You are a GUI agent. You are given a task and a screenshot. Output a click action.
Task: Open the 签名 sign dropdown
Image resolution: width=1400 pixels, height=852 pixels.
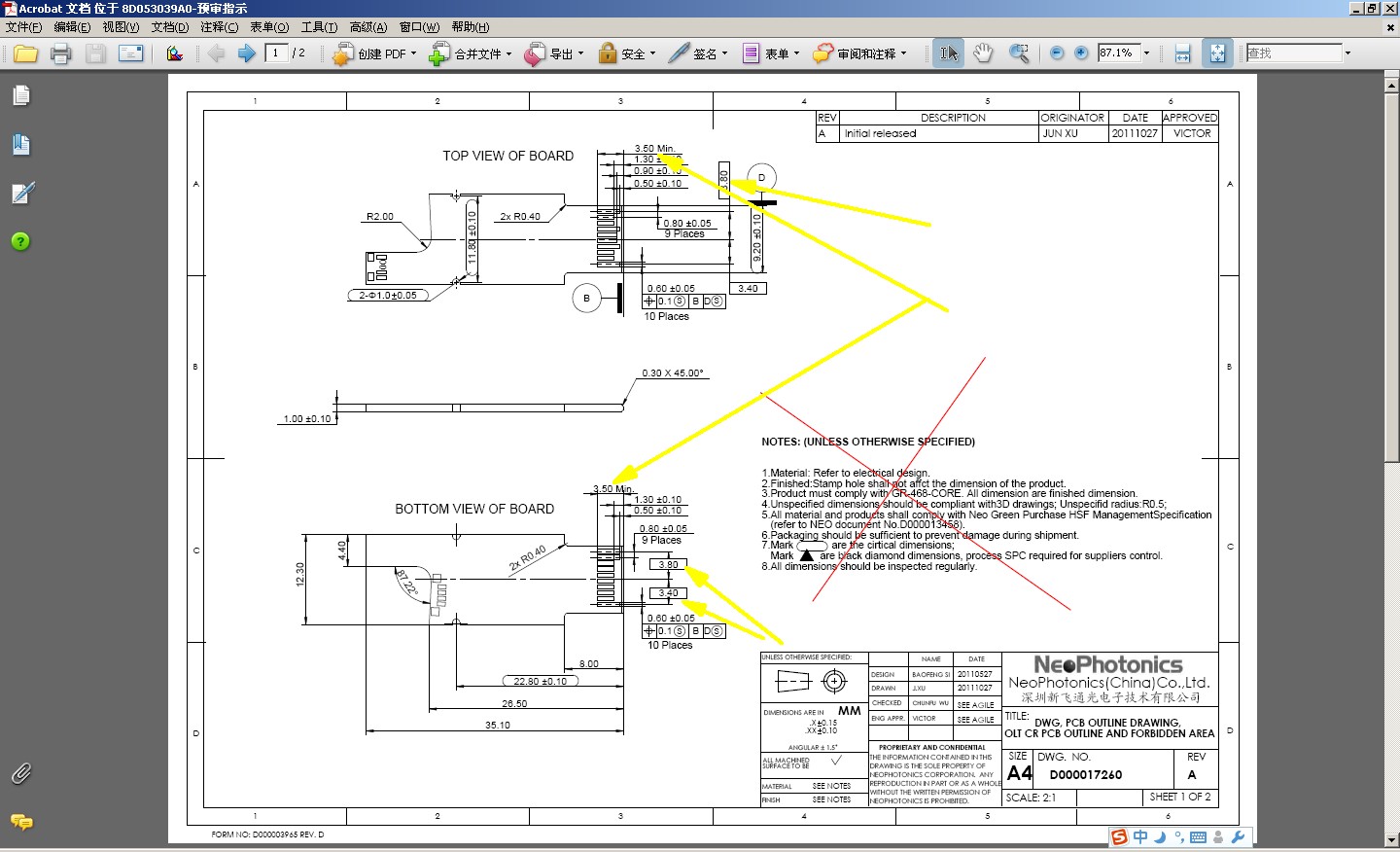(x=698, y=53)
